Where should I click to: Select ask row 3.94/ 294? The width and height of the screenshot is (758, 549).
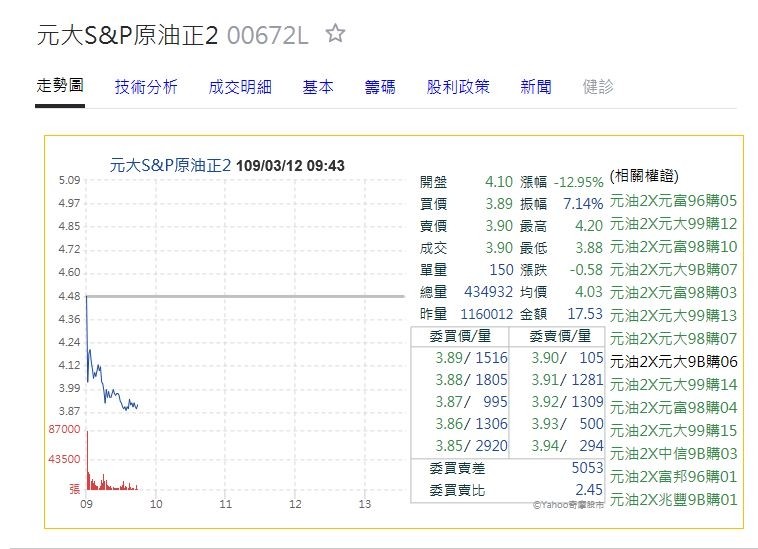click(x=567, y=446)
